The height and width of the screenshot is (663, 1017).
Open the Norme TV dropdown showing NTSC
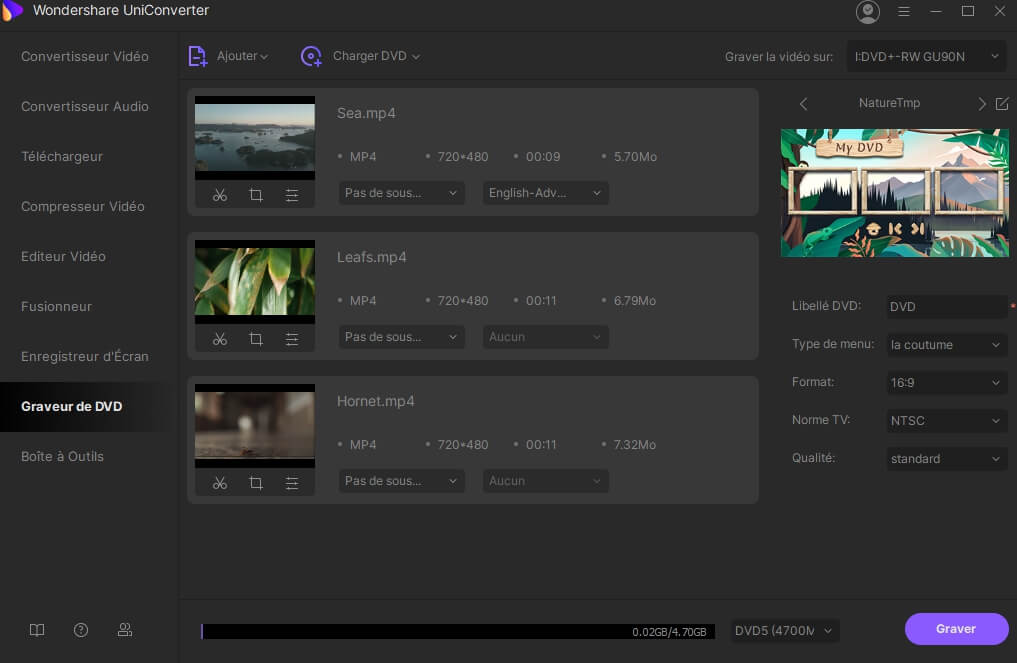(x=946, y=421)
